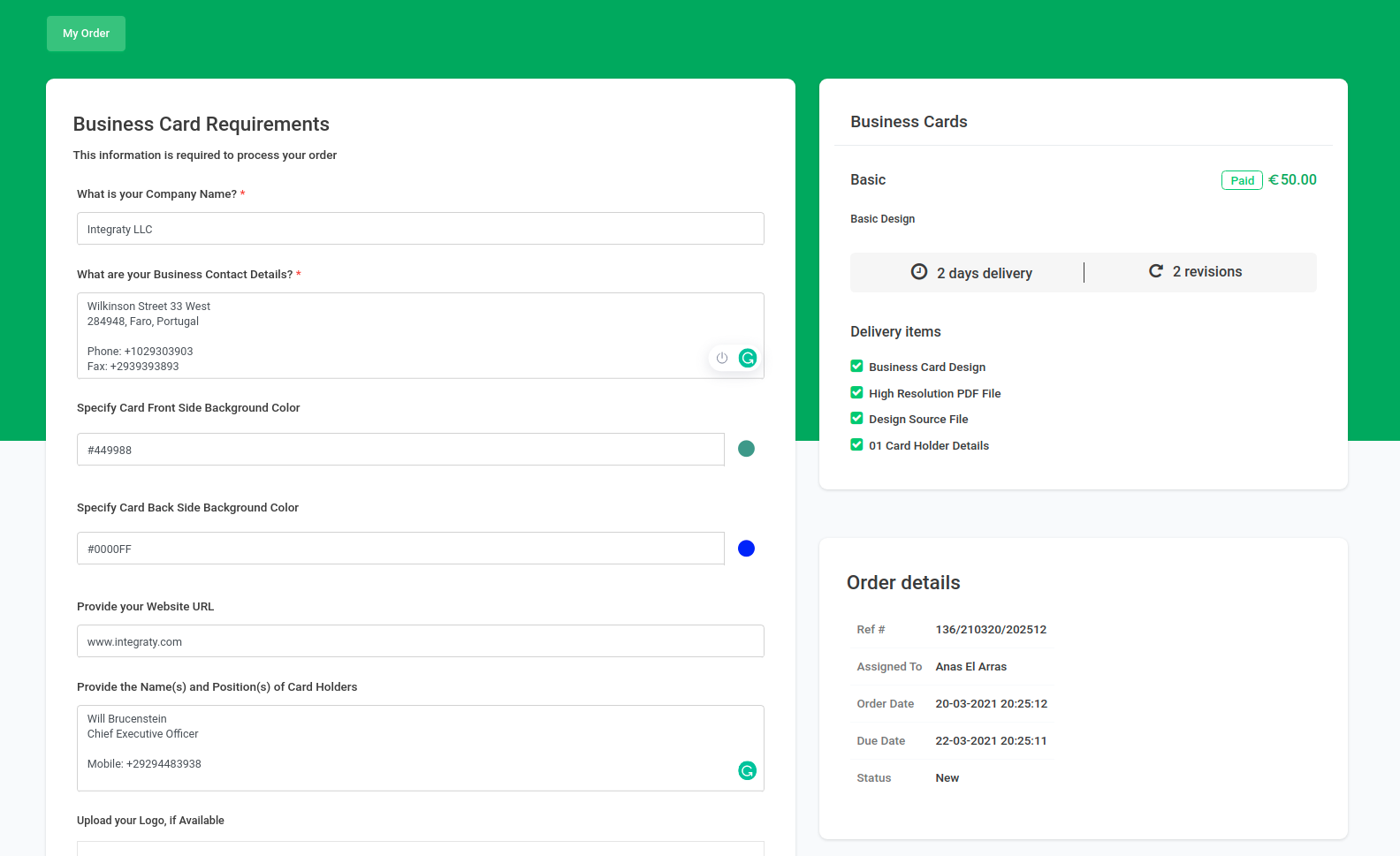The height and width of the screenshot is (856, 1400).
Task: Open the front side teal color swatch
Action: pyautogui.click(x=746, y=449)
